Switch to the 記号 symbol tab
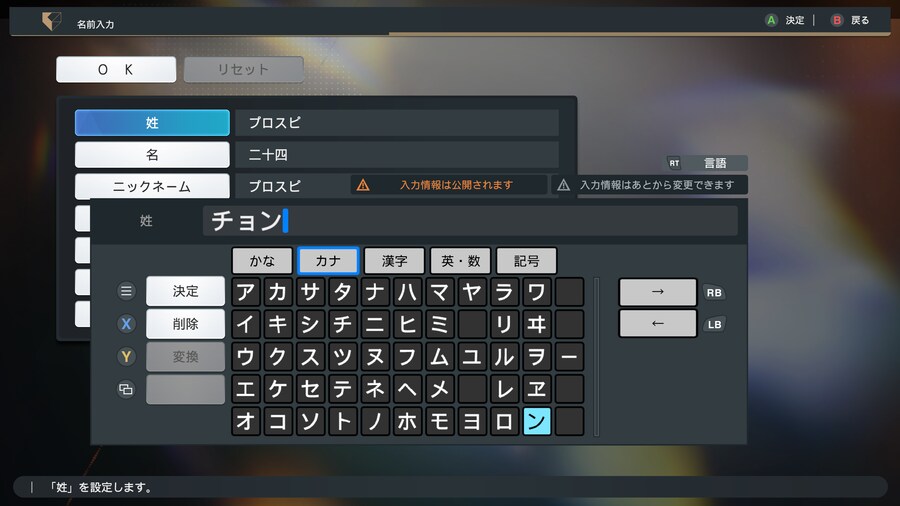The height and width of the screenshot is (506, 900). pyautogui.click(x=526, y=261)
